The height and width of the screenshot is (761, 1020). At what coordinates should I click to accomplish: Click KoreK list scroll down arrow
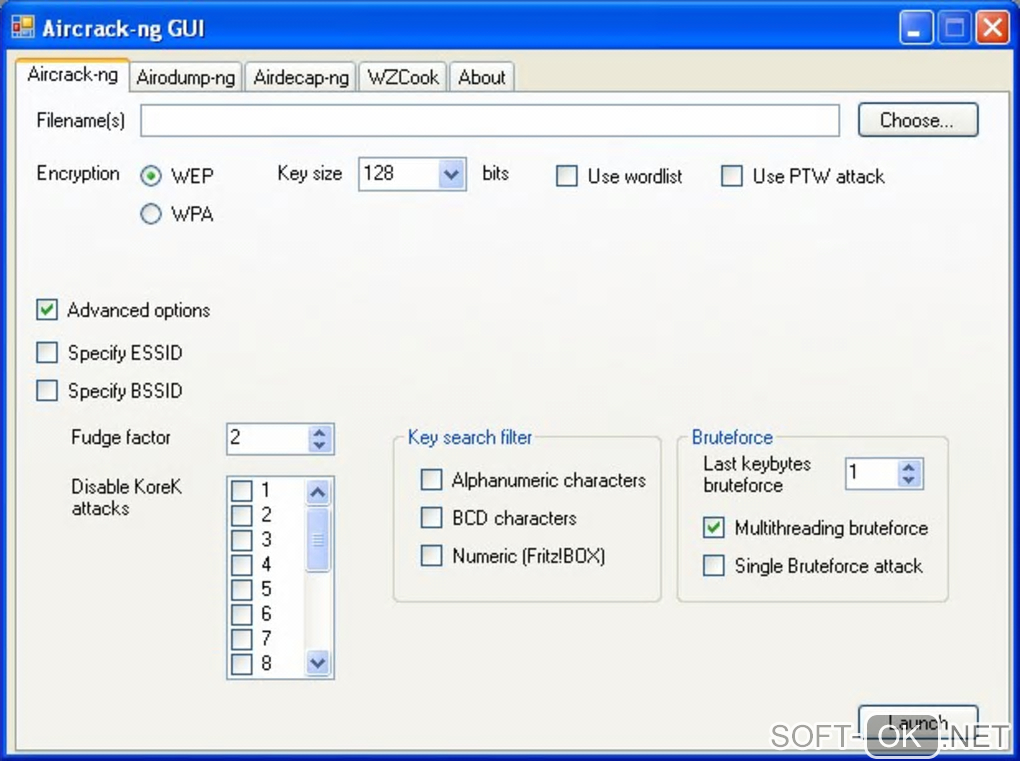[318, 663]
